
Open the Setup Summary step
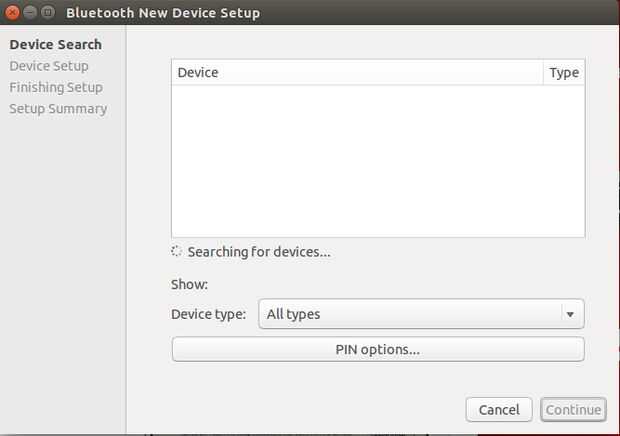[x=58, y=109]
